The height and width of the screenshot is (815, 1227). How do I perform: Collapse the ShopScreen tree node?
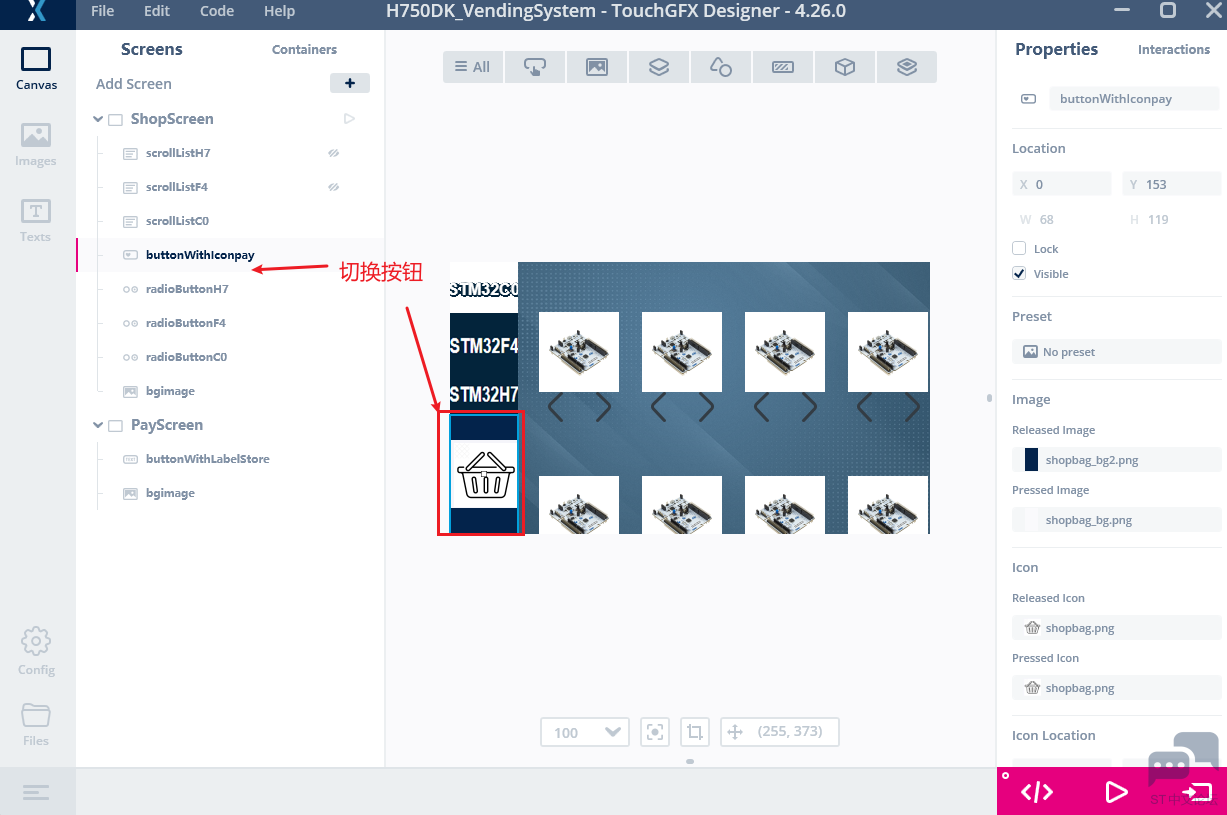[98, 119]
